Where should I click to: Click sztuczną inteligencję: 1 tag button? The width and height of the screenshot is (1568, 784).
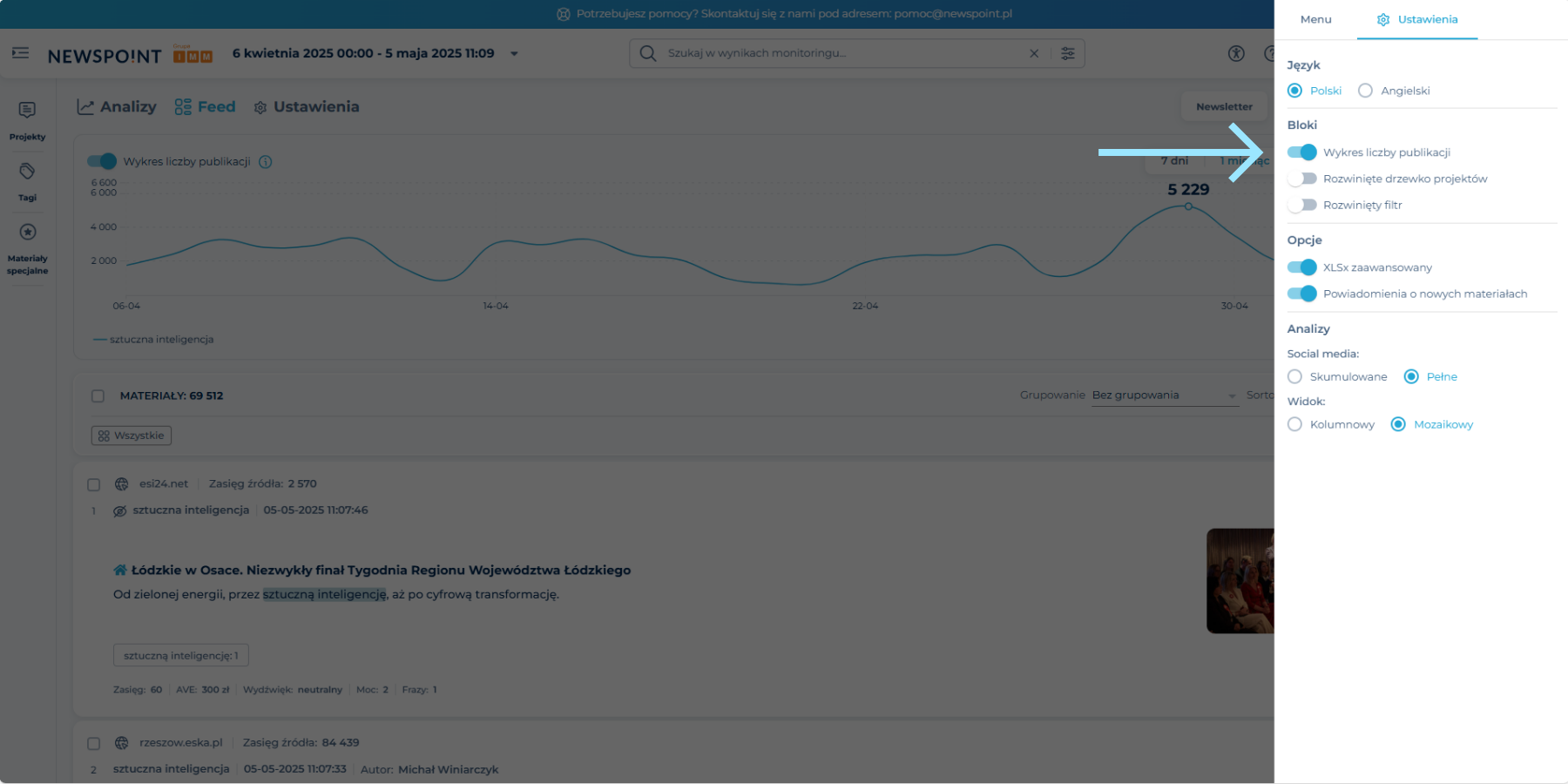[x=181, y=655]
